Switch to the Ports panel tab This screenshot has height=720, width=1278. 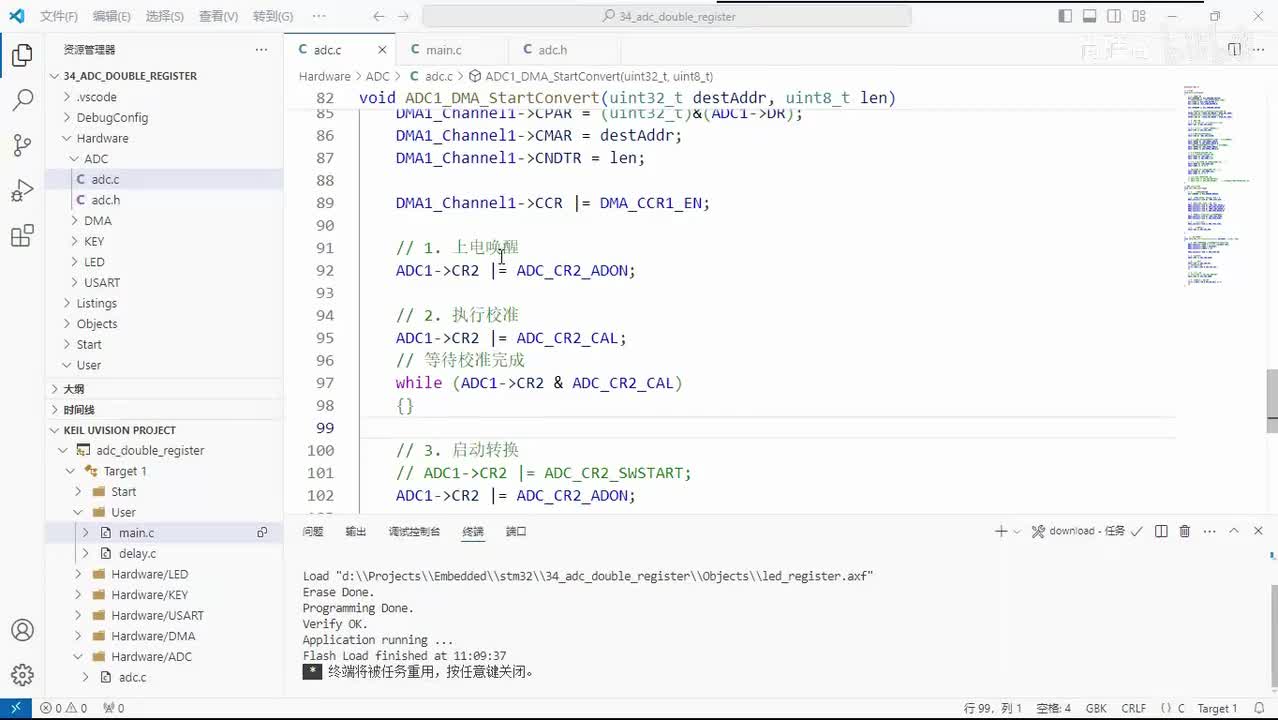click(x=516, y=531)
